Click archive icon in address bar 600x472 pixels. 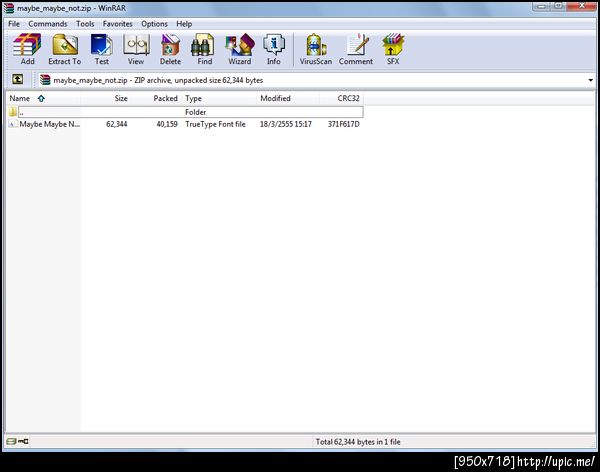click(45, 80)
